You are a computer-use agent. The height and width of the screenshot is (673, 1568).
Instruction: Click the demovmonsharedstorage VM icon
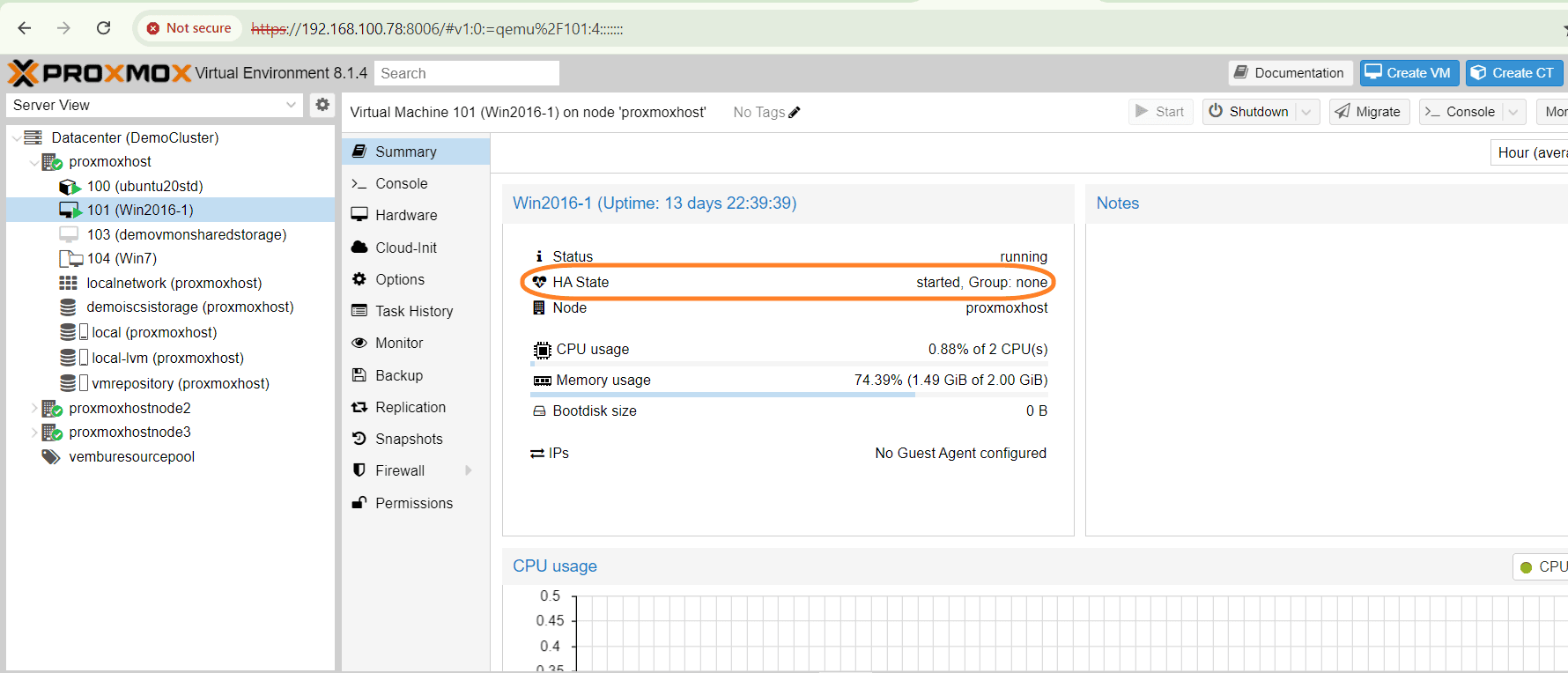click(x=69, y=234)
